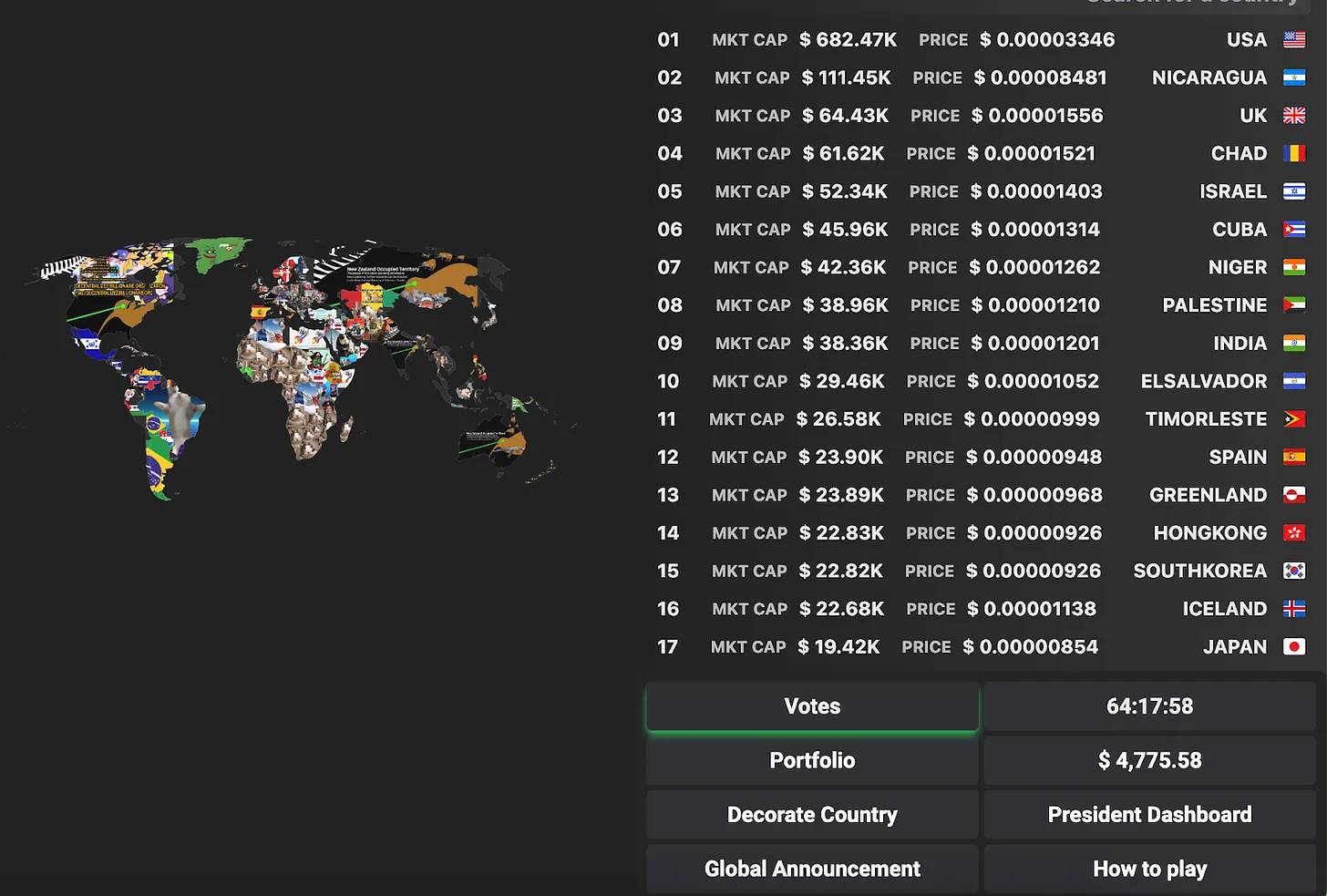Click the Spain flag icon
Screen dimensions: 1327x896
point(1293,458)
